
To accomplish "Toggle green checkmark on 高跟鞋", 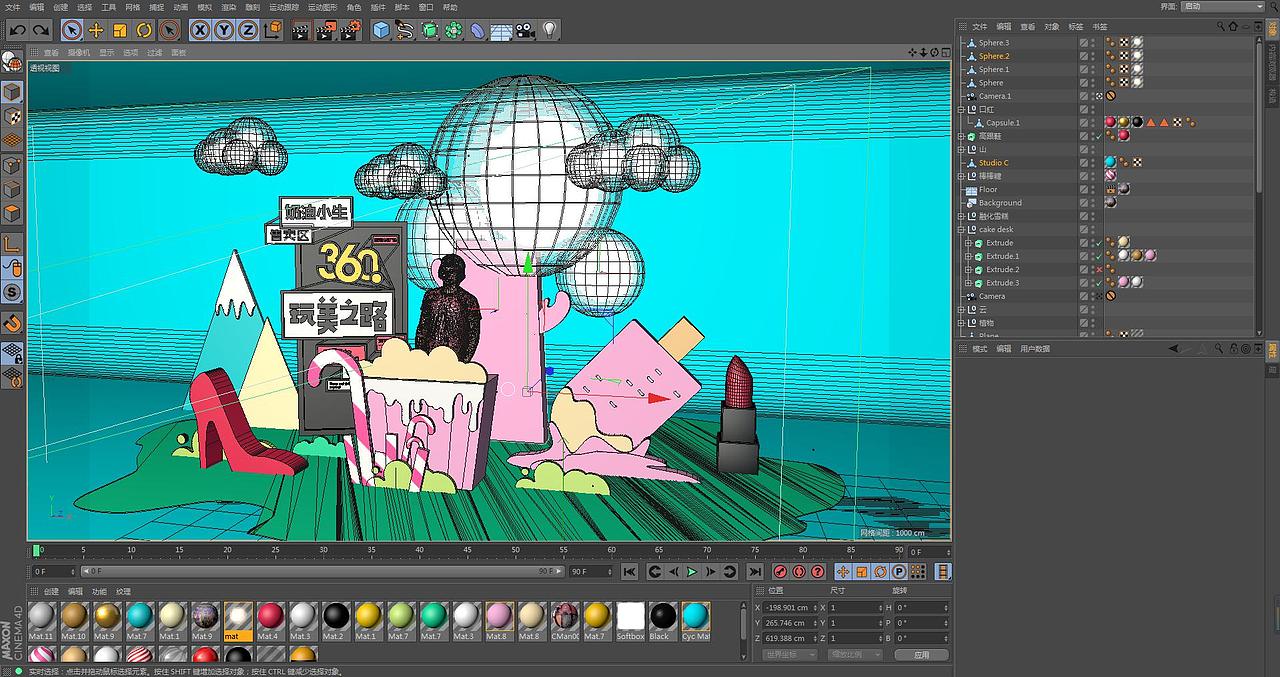I will pyautogui.click(x=1098, y=136).
